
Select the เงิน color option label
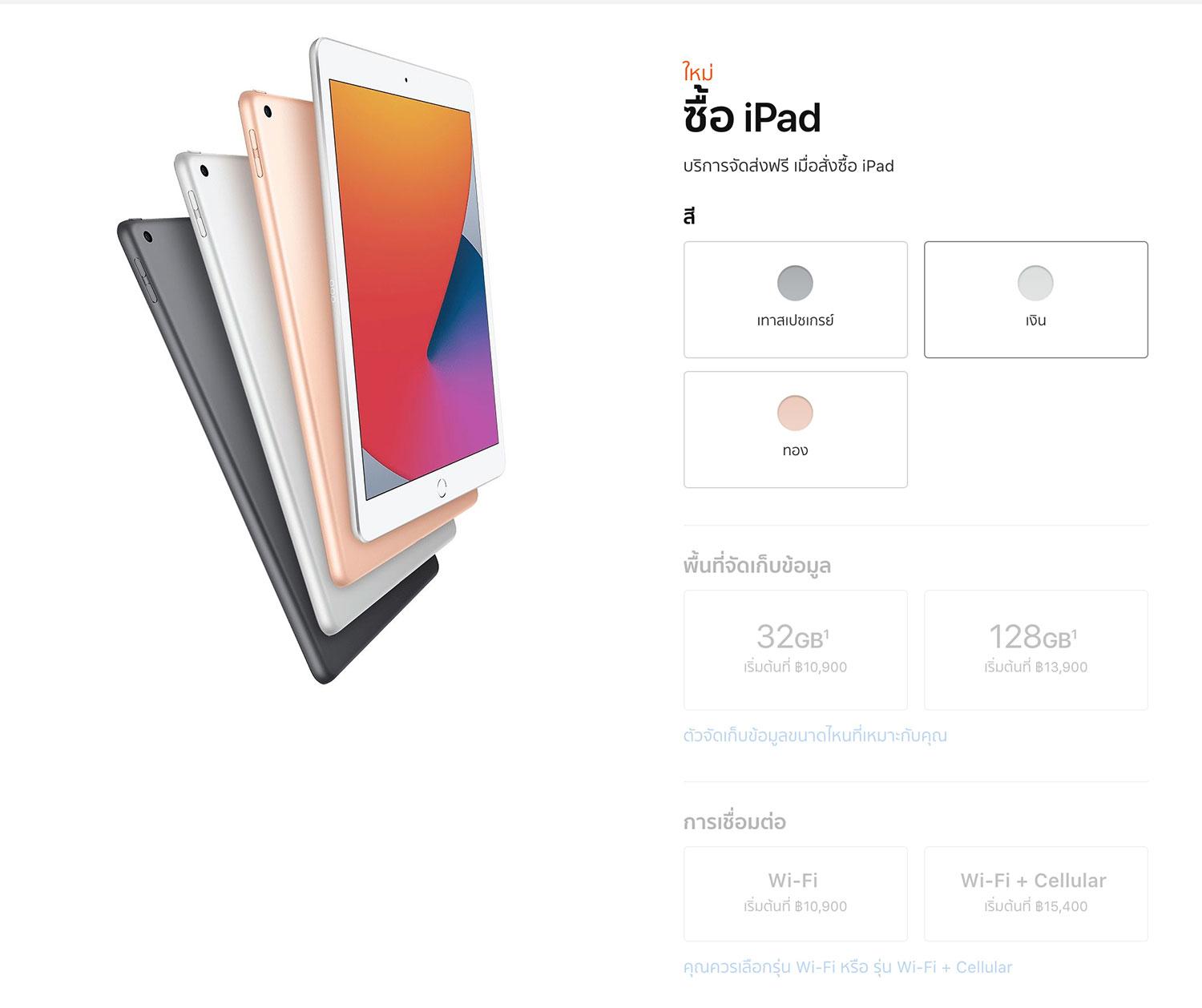tap(1035, 321)
